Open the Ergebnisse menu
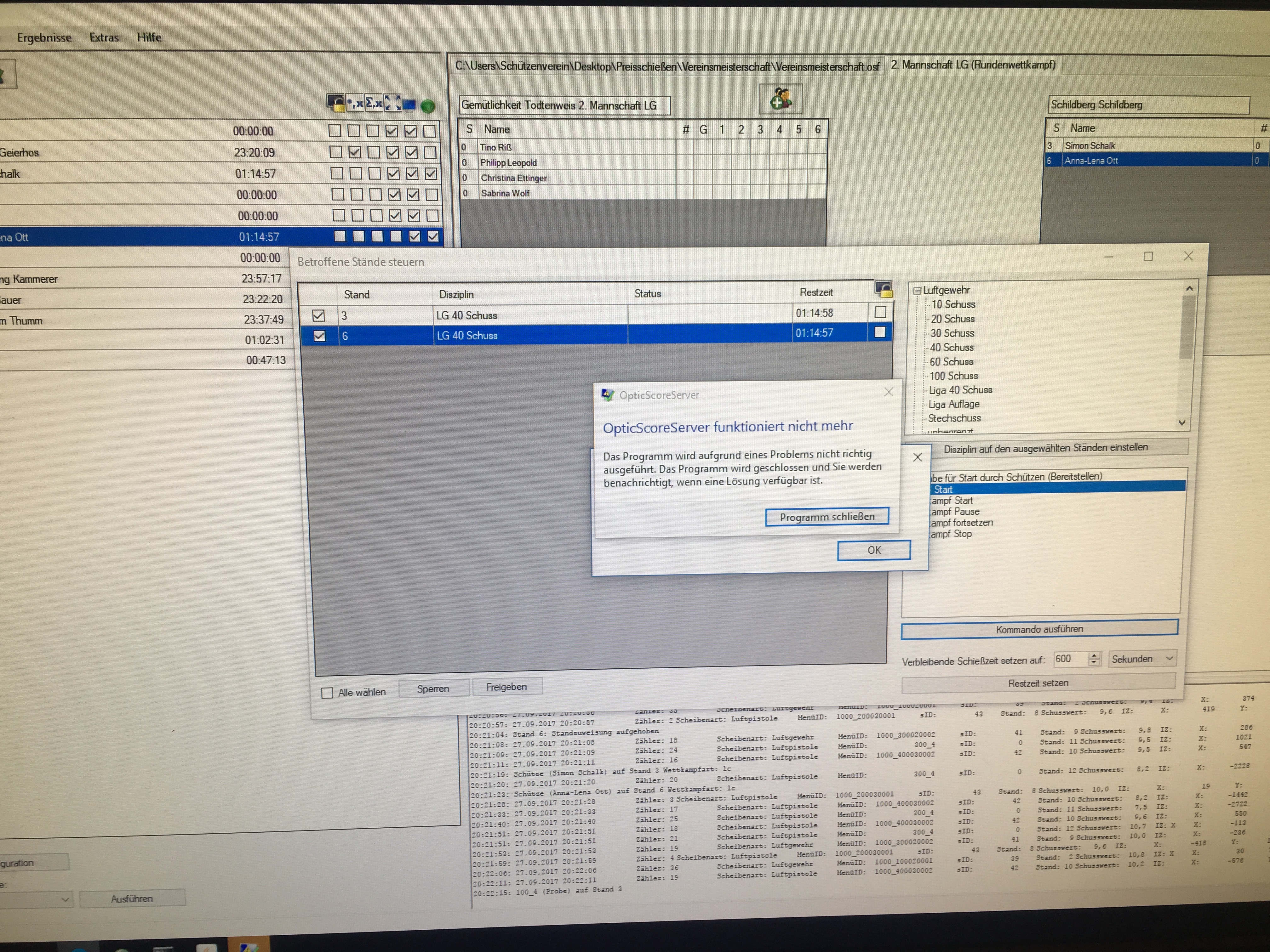The height and width of the screenshot is (952, 1270). point(44,38)
